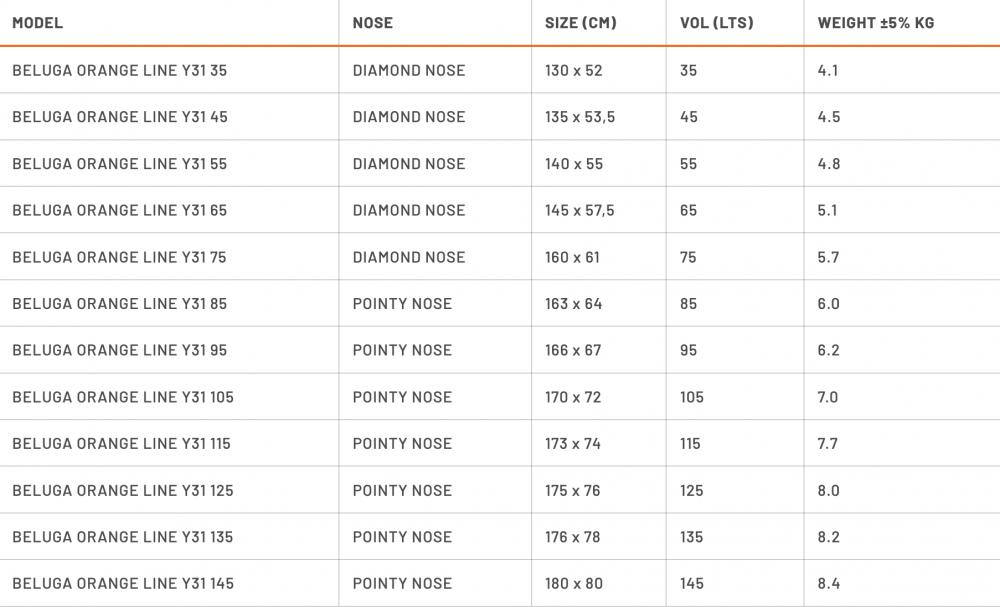The width and height of the screenshot is (1000, 607).
Task: Click the Beluga Orange Line Y31 145 cell
Action: [x=123, y=584]
